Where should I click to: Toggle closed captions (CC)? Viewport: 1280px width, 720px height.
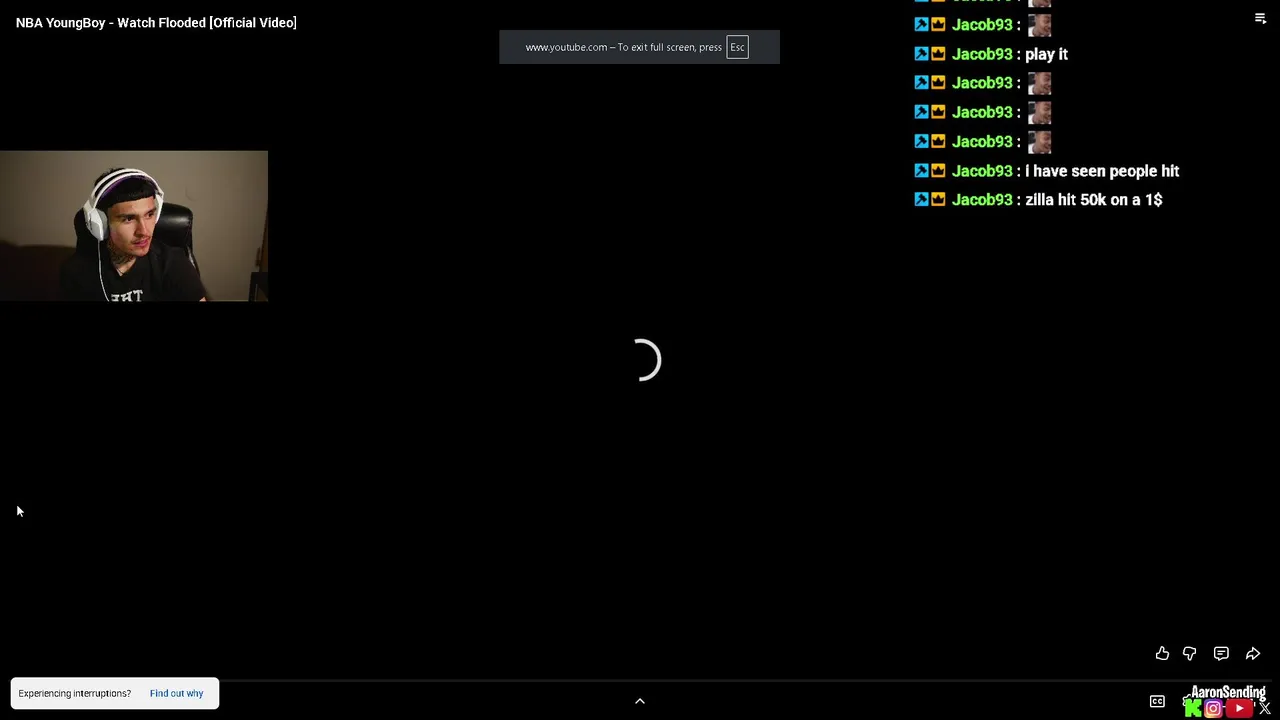coord(1157,702)
